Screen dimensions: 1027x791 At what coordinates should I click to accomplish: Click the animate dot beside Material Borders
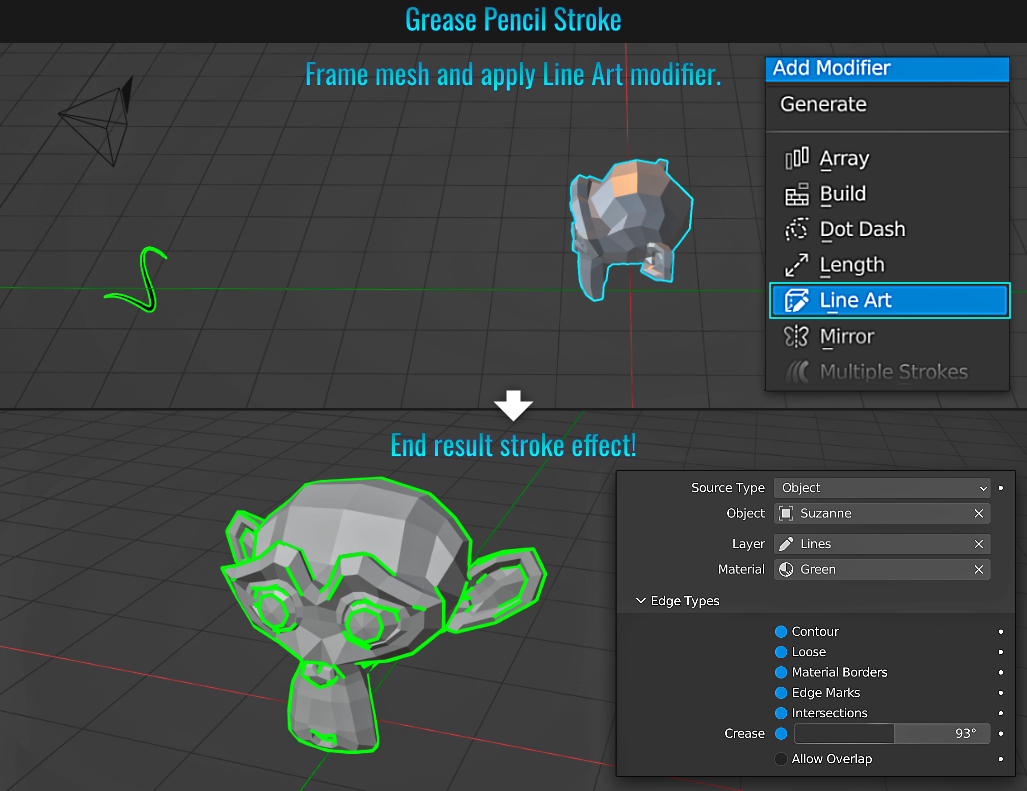1001,672
